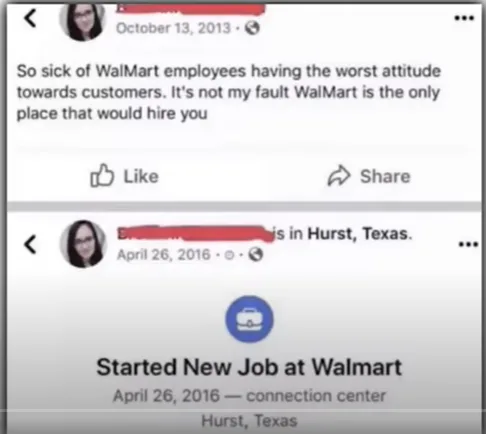The height and width of the screenshot is (434, 486).
Task: Click the blue briefcase life event icon
Action: point(249,319)
